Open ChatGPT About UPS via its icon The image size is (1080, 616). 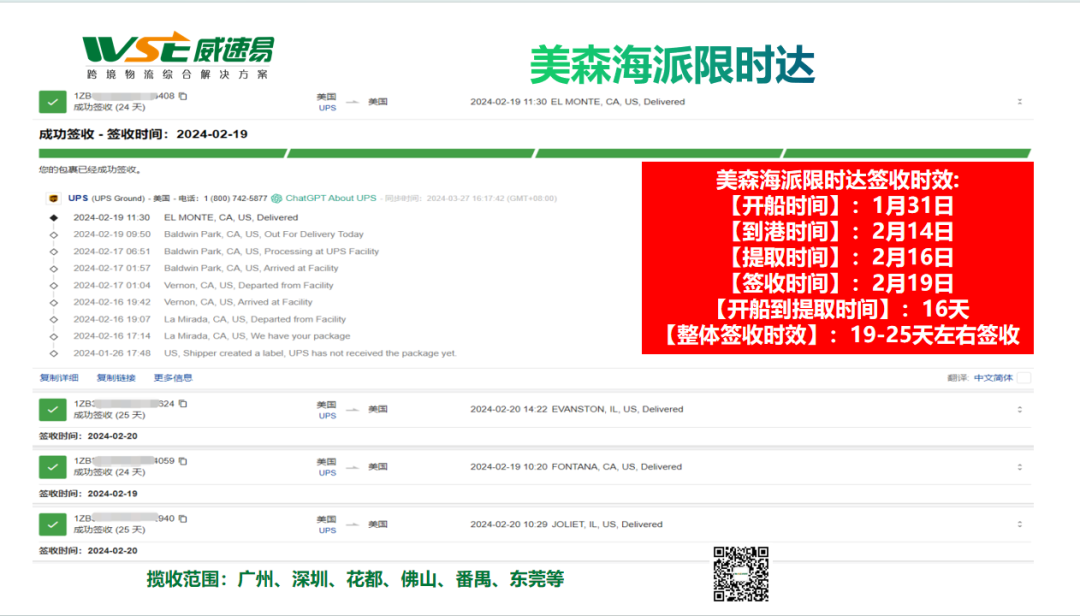pos(277,197)
